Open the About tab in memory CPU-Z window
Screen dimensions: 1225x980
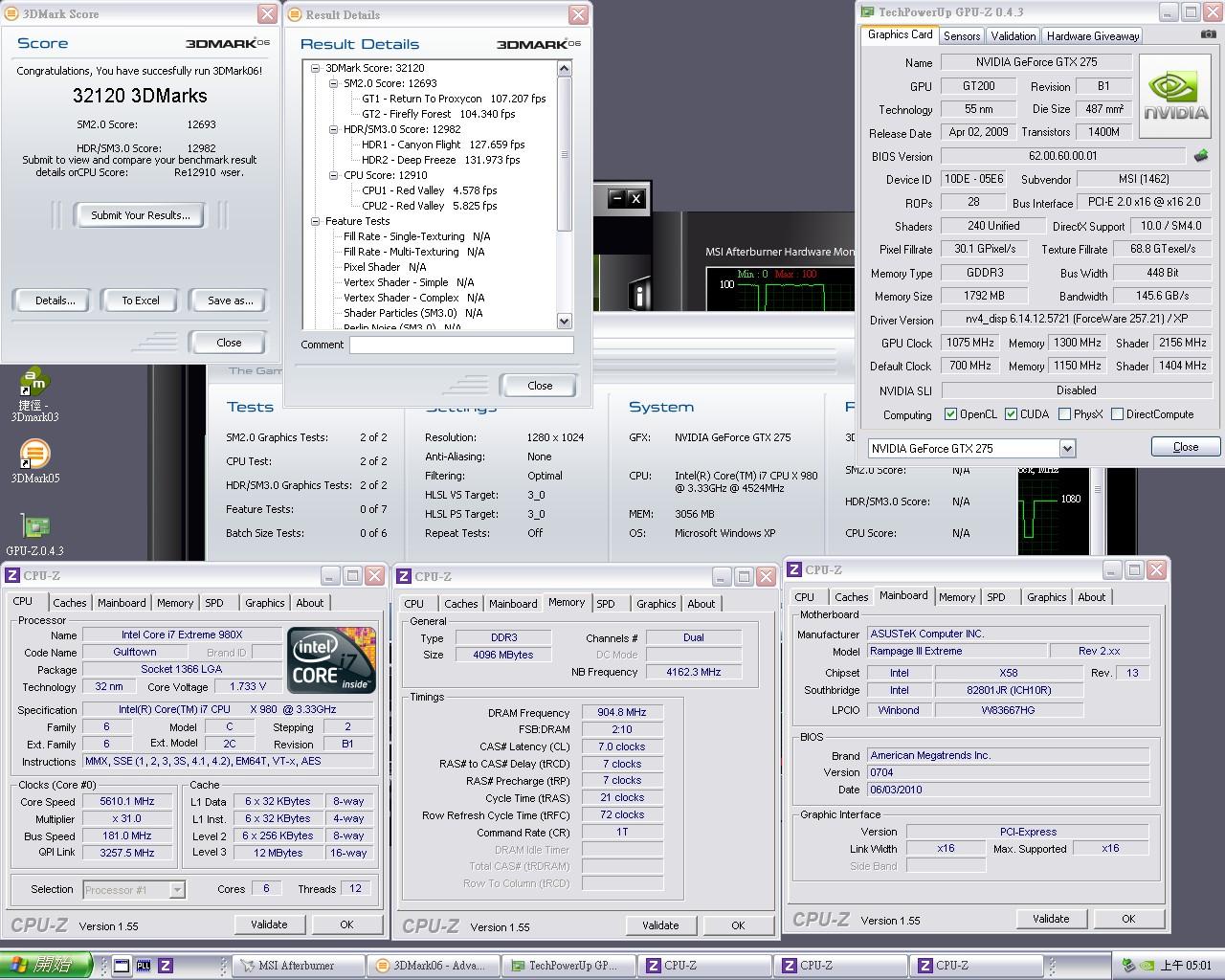701,604
